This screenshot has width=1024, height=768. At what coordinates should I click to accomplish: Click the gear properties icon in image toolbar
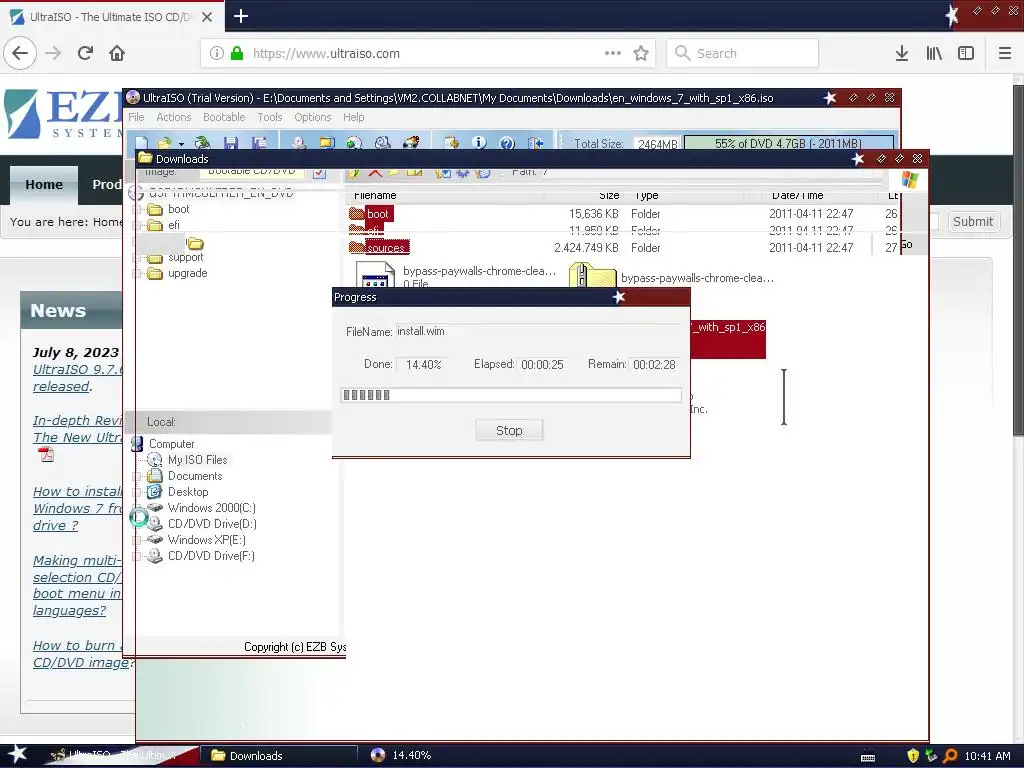462,172
